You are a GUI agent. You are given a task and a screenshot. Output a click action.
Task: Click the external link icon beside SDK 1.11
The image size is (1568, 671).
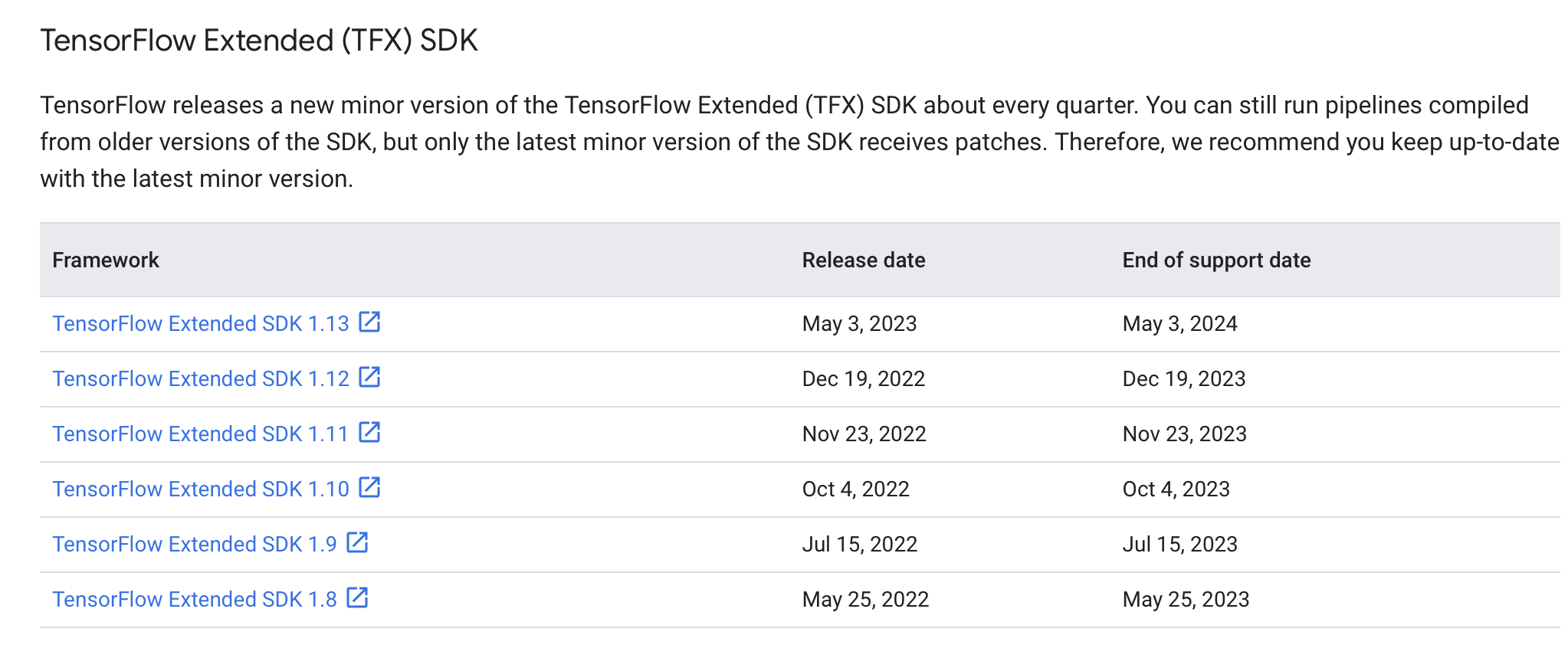coord(371,433)
